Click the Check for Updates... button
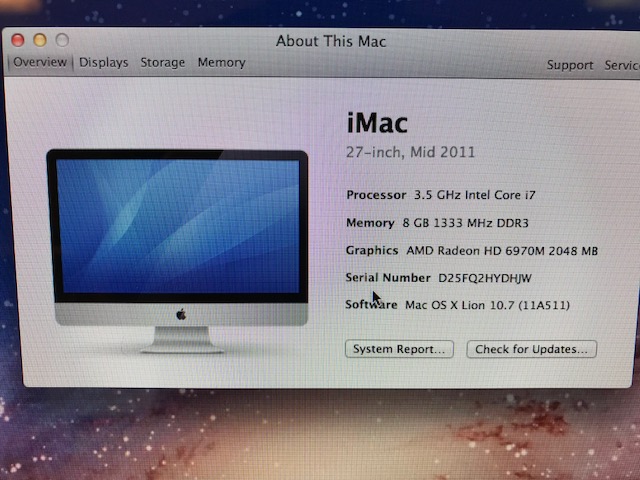 [x=531, y=349]
